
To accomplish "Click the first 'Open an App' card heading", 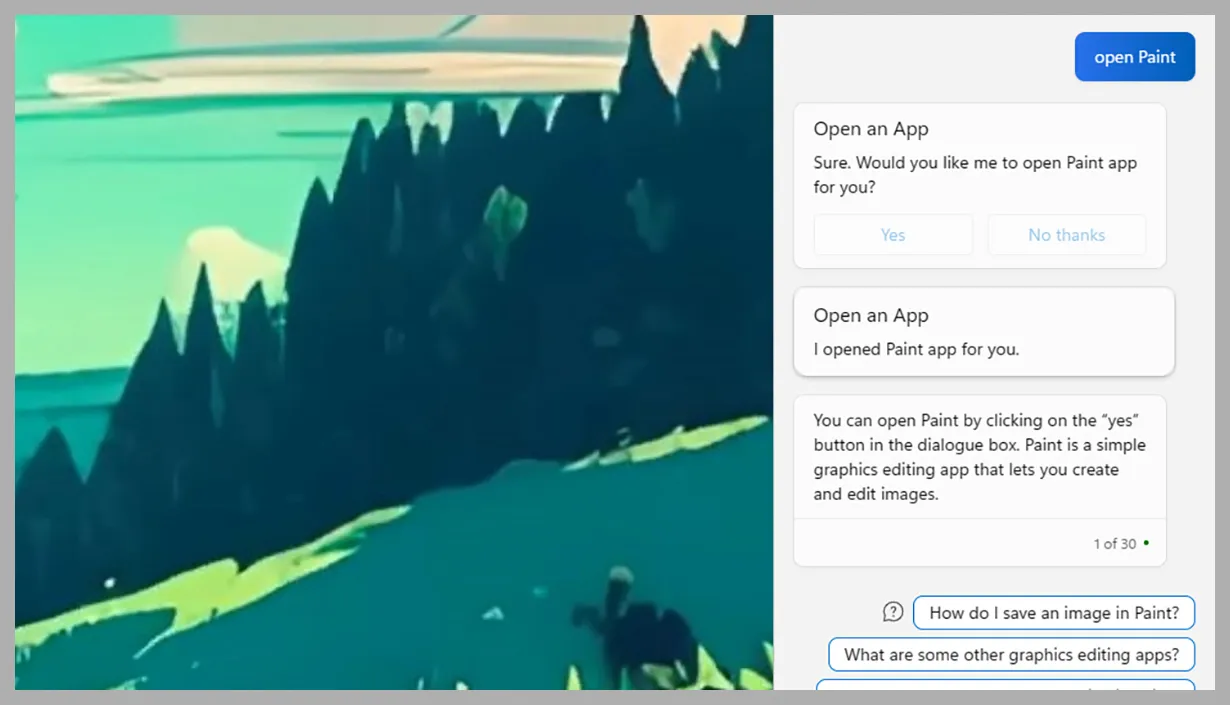I will (871, 129).
